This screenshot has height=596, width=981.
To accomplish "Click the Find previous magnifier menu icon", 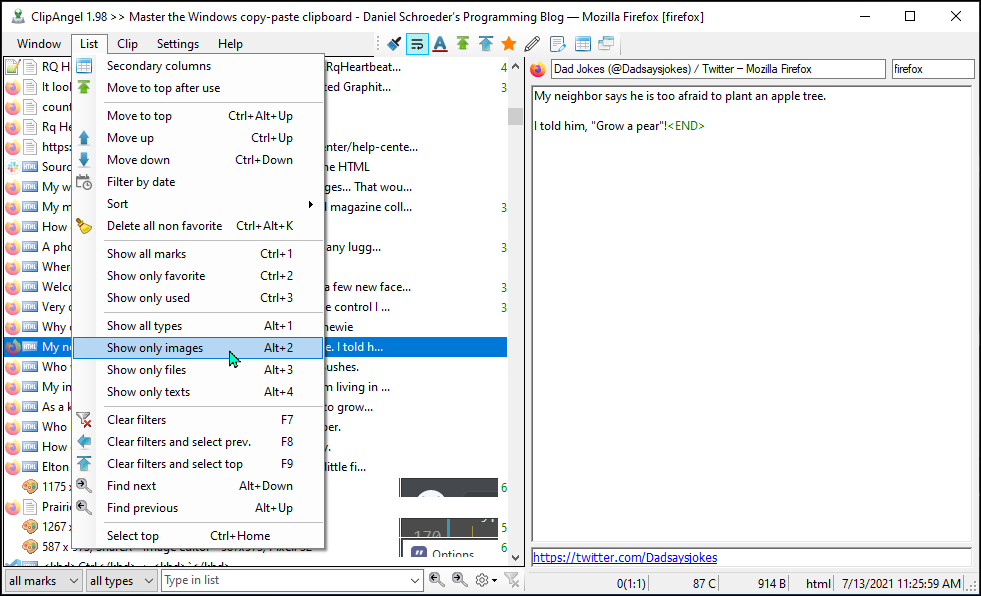I will [84, 507].
